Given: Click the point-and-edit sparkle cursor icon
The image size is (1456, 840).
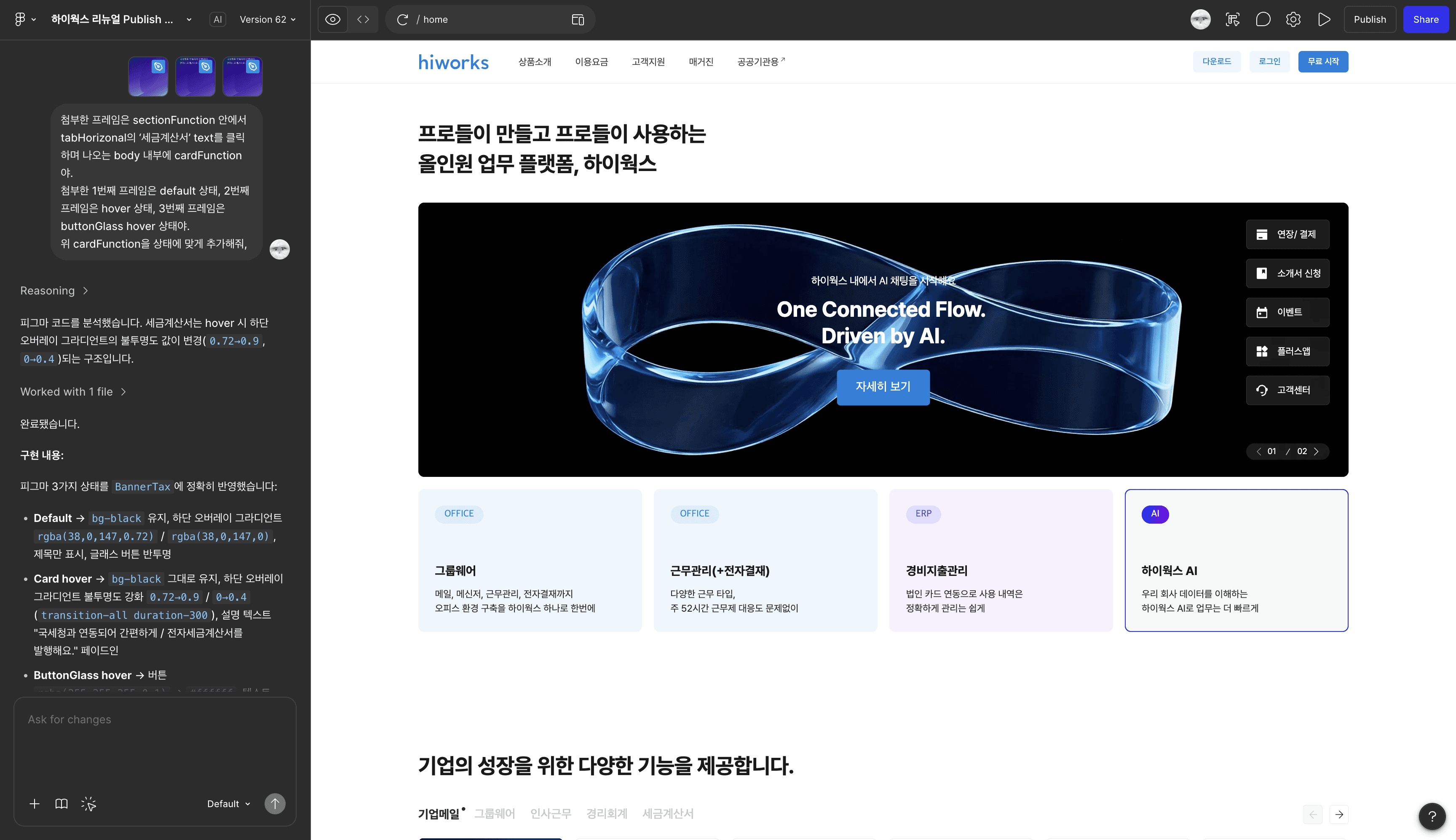Looking at the screenshot, I should point(88,804).
